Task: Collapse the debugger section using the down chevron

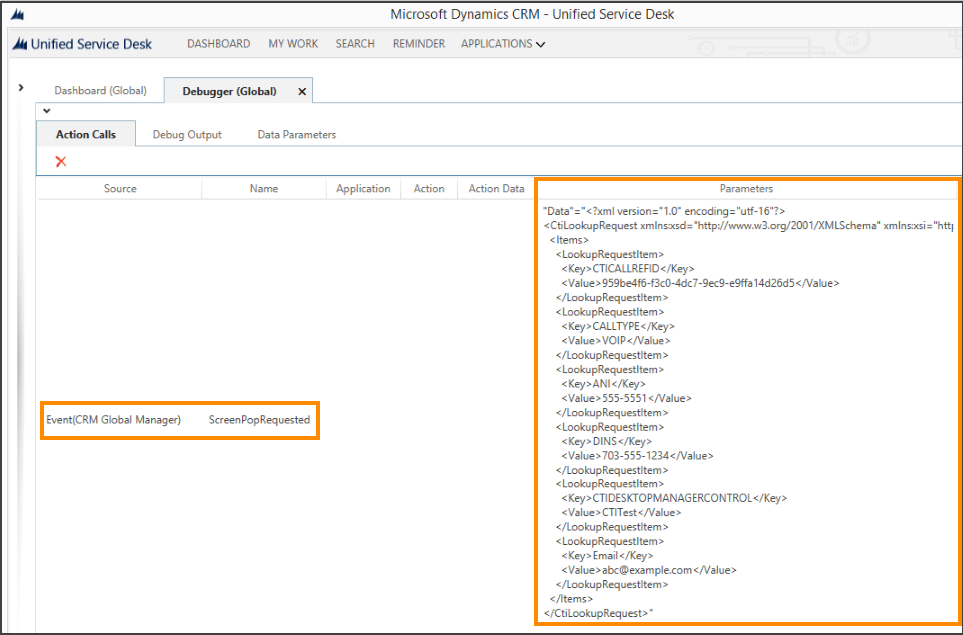Action: pos(47,110)
